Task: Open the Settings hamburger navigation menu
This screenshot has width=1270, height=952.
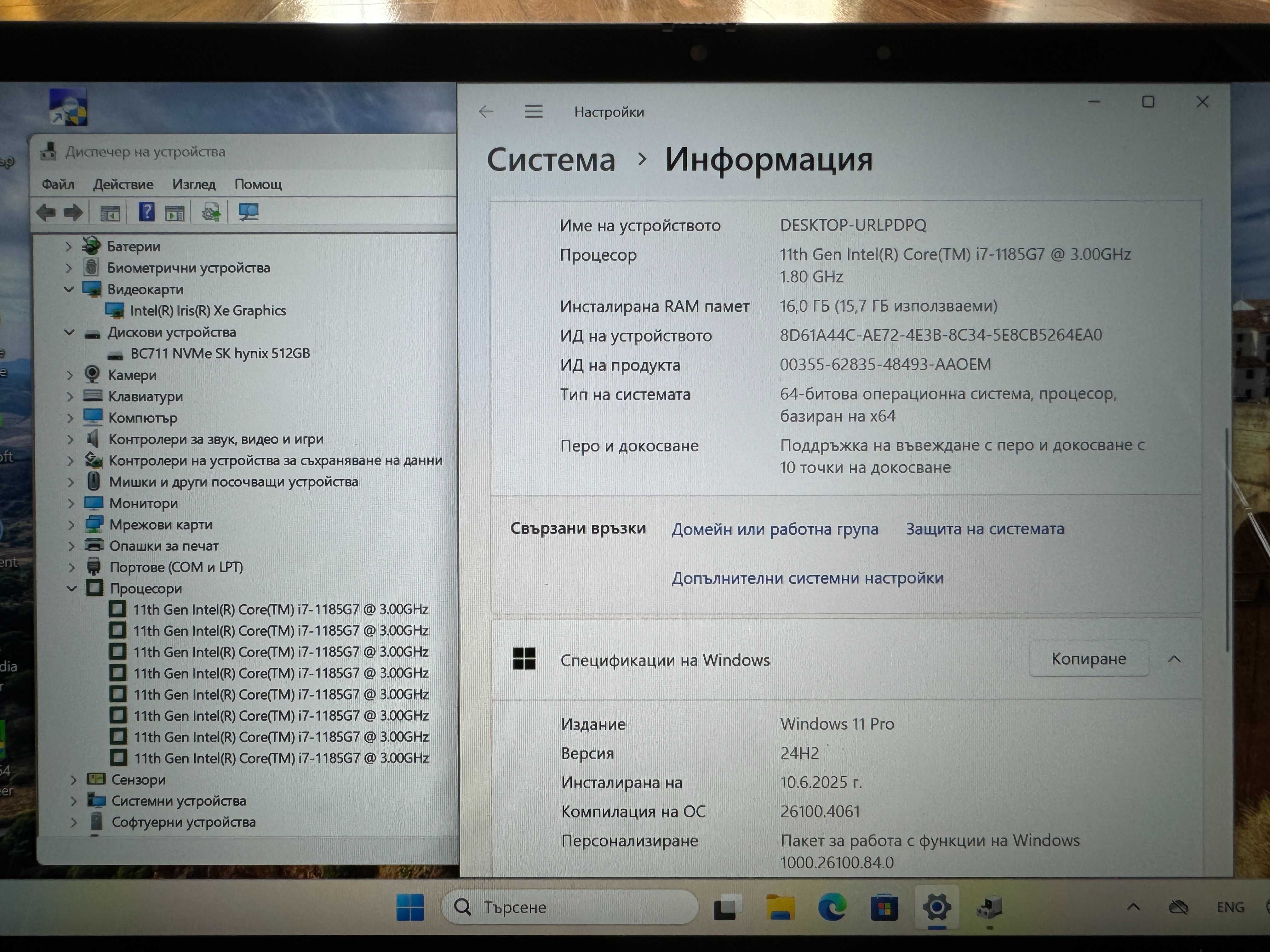Action: 534,111
